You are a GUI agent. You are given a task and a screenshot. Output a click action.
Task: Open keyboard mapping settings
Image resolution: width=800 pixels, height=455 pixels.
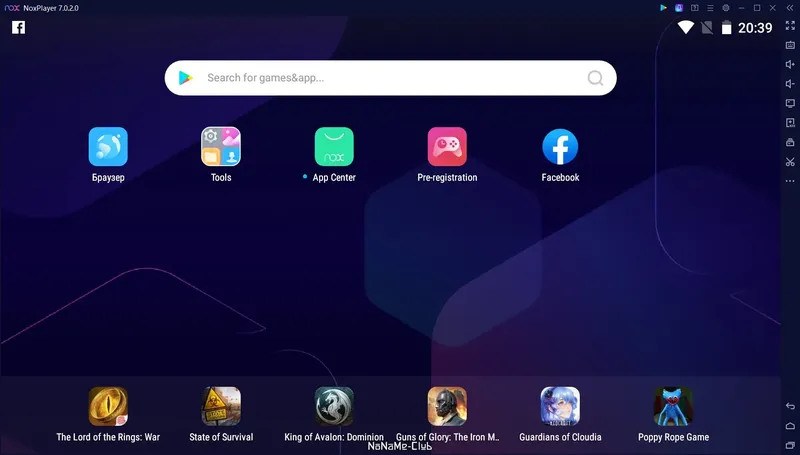coord(790,45)
